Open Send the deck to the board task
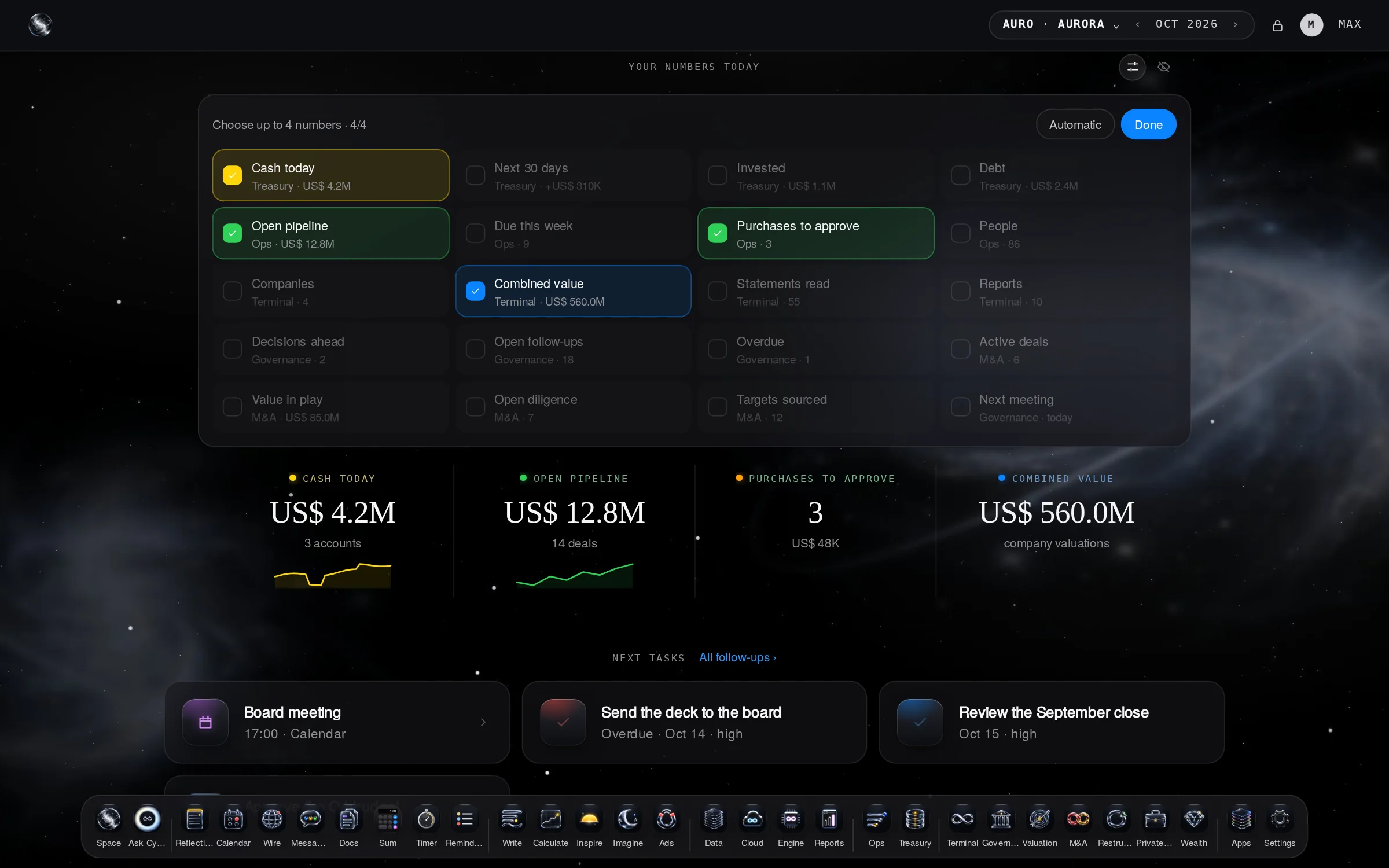The image size is (1389, 868). (694, 722)
